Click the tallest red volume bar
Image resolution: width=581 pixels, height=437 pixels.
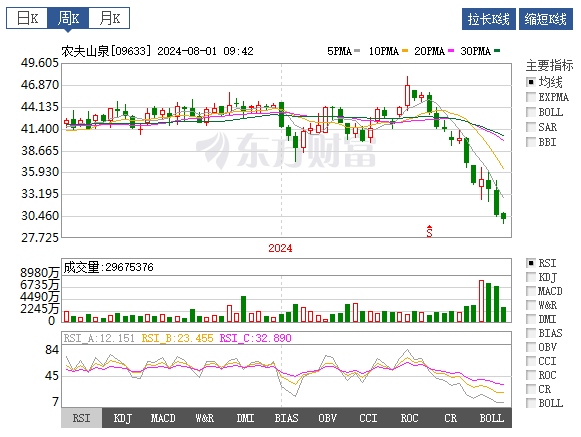pos(481,301)
